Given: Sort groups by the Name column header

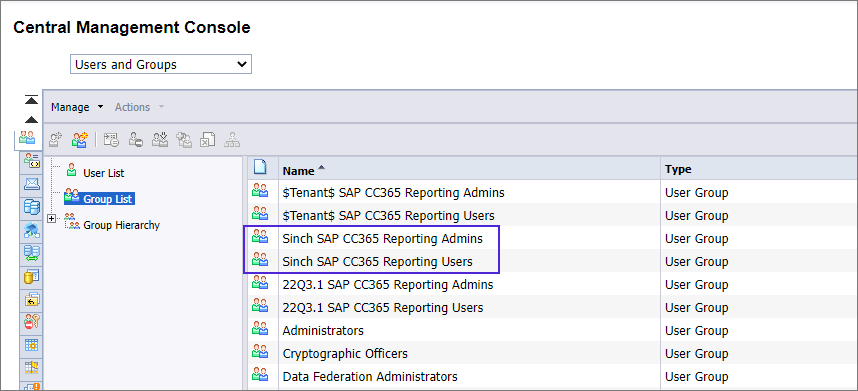Looking at the screenshot, I should 298,171.
